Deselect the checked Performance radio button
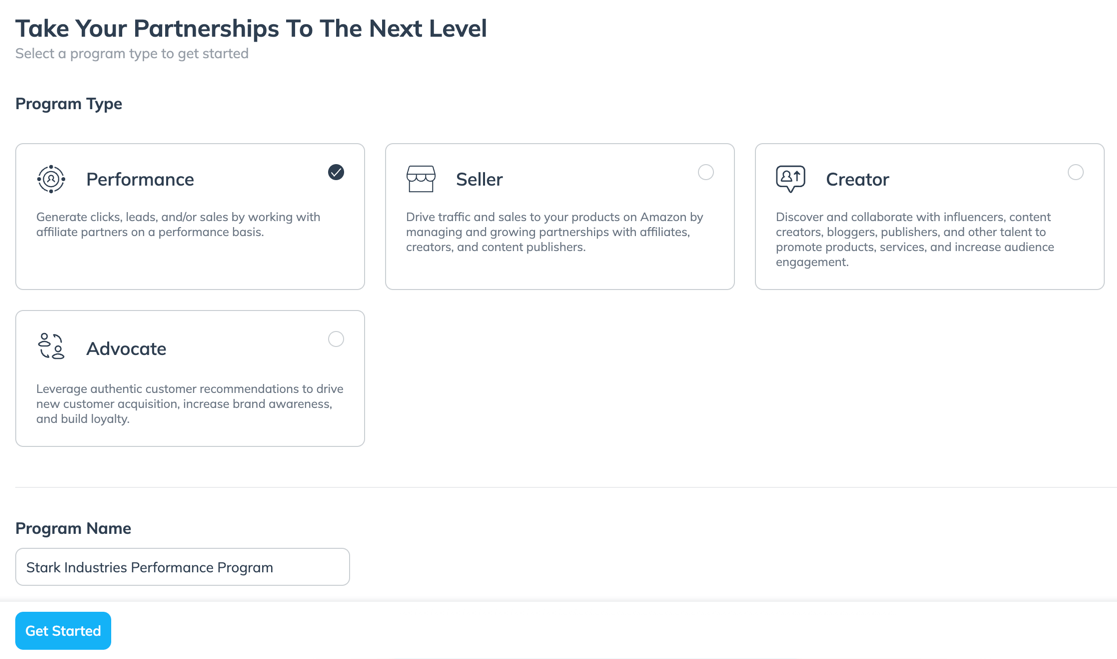The height and width of the screenshot is (659, 1117). [336, 172]
